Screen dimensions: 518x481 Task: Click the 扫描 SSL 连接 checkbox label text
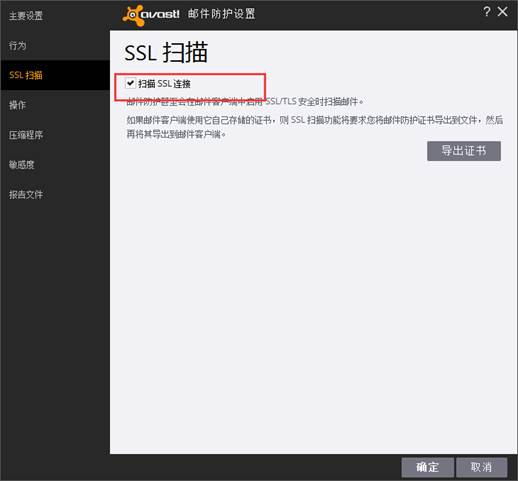point(164,84)
